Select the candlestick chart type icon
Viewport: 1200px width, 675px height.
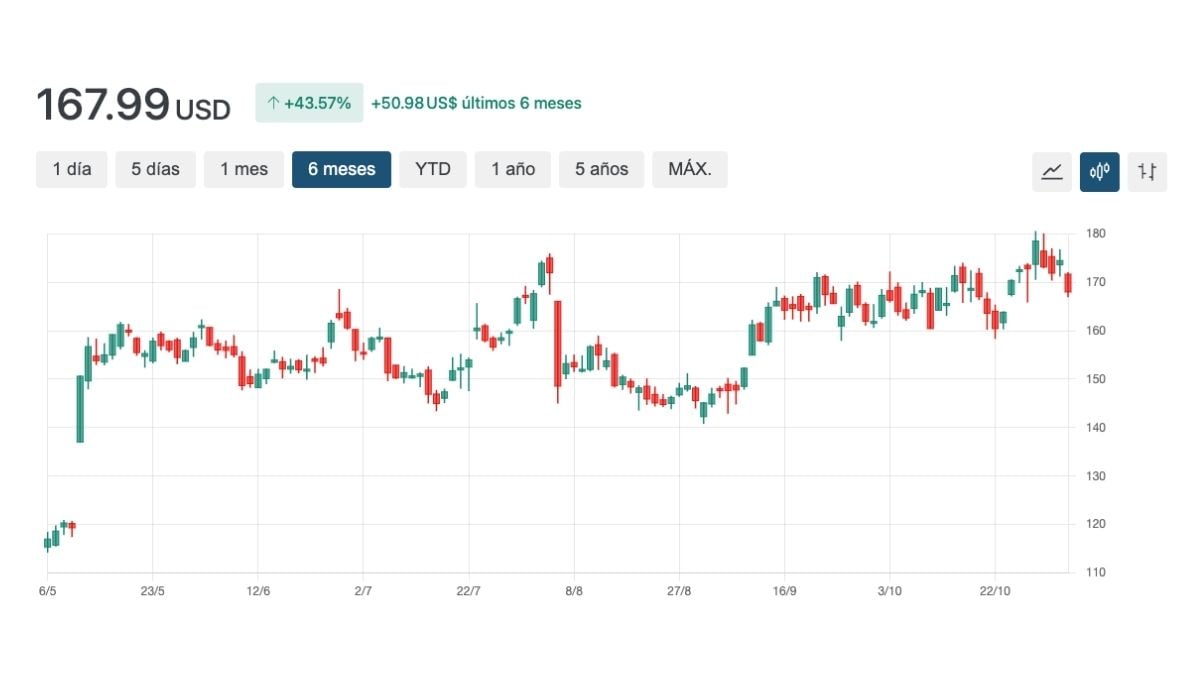(x=1099, y=171)
